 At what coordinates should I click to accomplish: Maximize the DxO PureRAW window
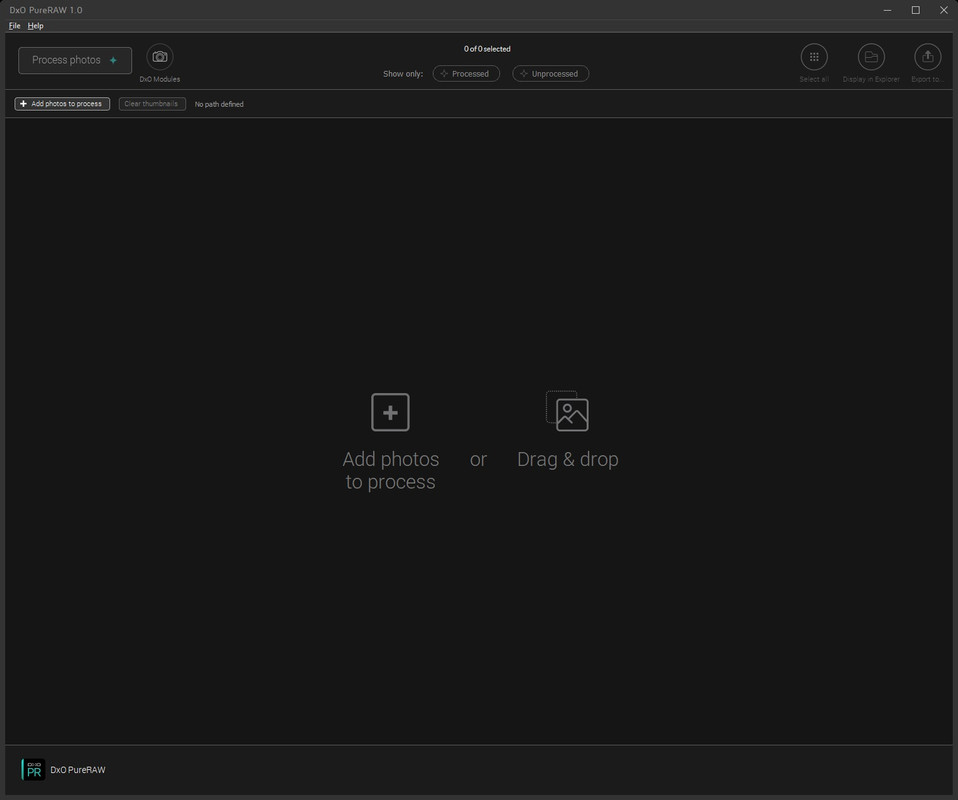coord(915,10)
